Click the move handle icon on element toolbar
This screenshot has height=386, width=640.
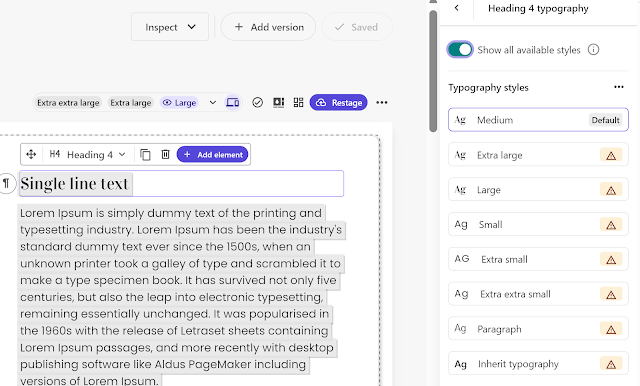[31, 154]
